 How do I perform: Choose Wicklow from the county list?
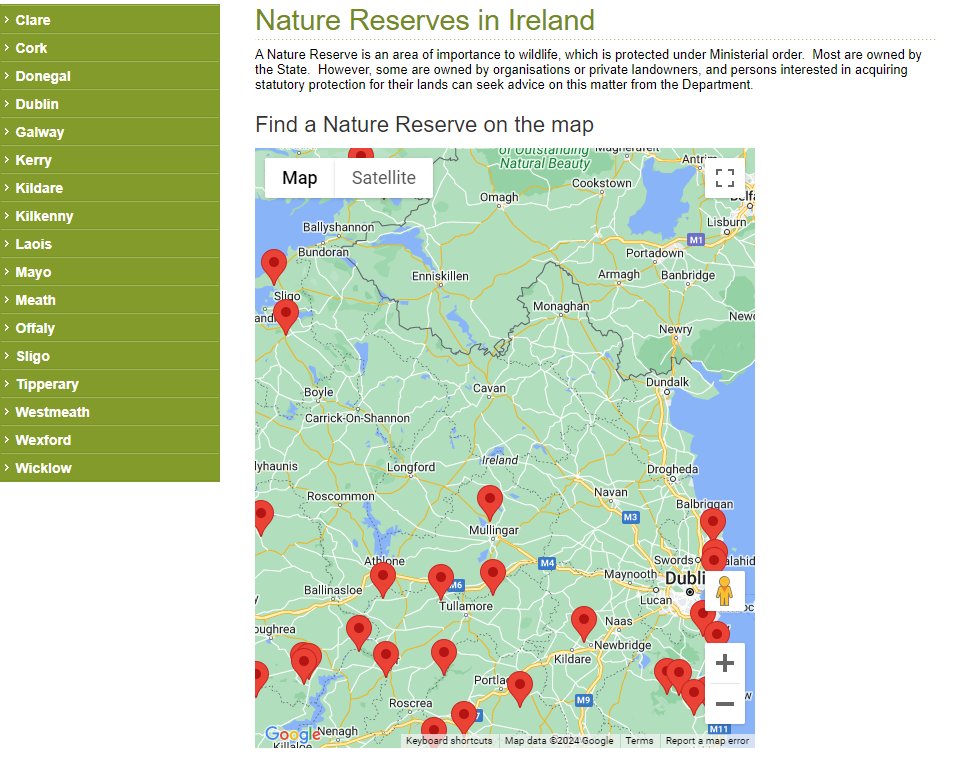coord(110,468)
